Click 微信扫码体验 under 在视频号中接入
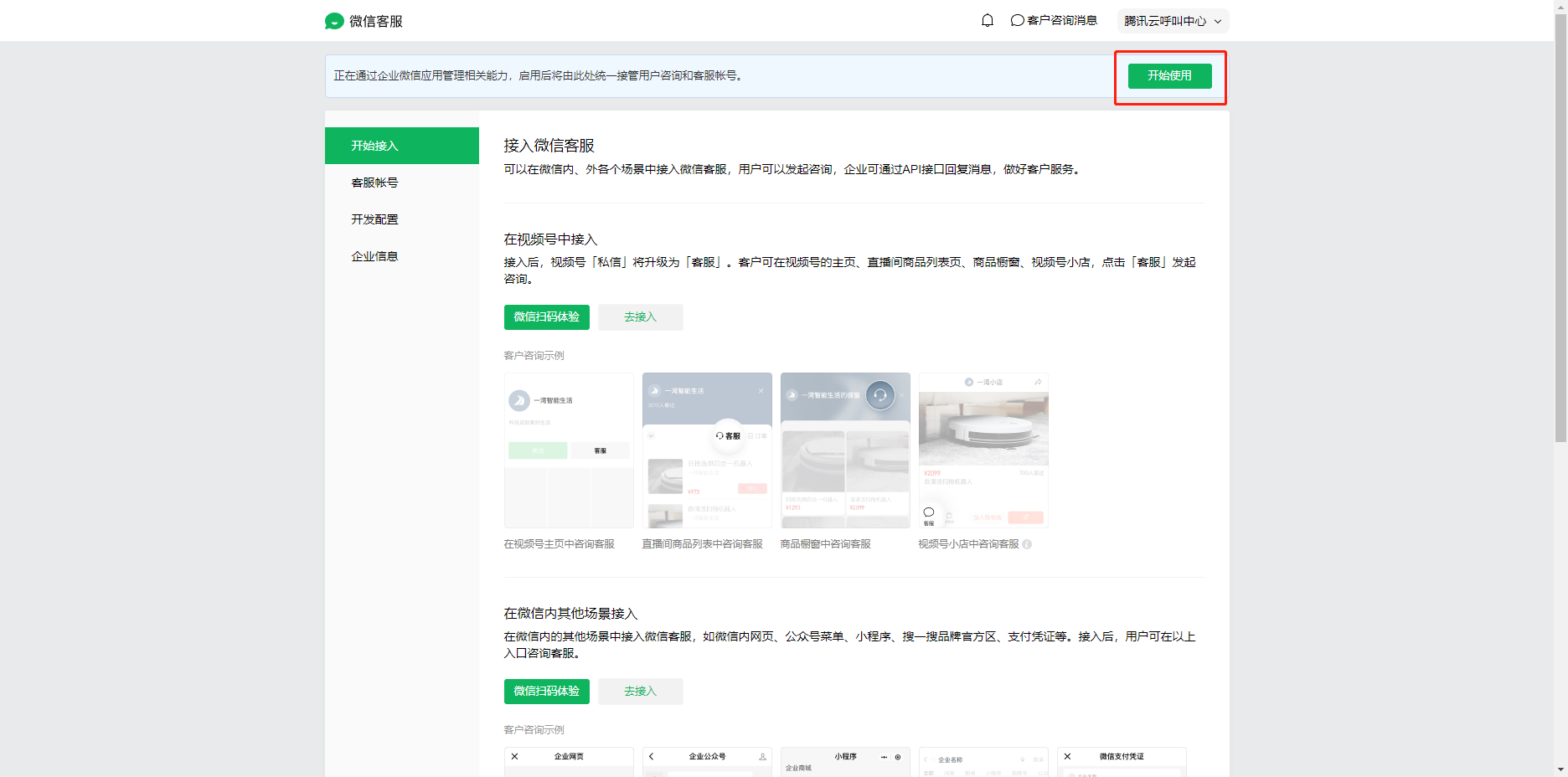This screenshot has width=1568, height=777. 547,317
